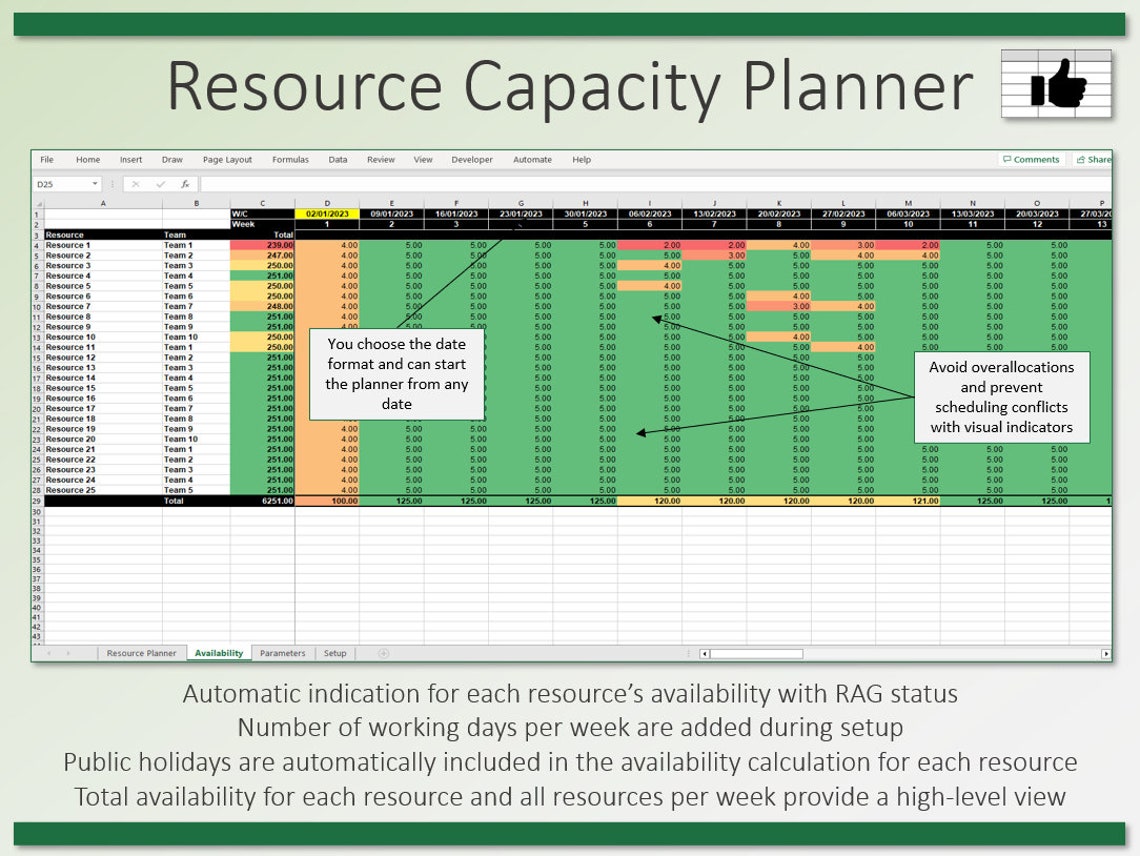The height and width of the screenshot is (856, 1140).
Task: Open the Comments panel
Action: [1032, 159]
